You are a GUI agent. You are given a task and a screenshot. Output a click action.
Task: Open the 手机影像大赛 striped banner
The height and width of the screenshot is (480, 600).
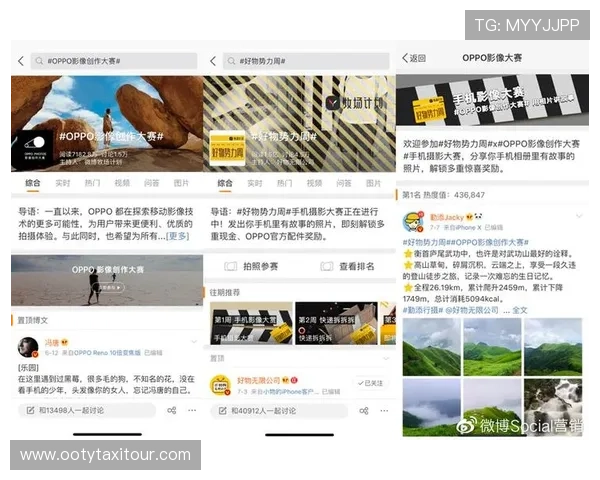coord(492,100)
